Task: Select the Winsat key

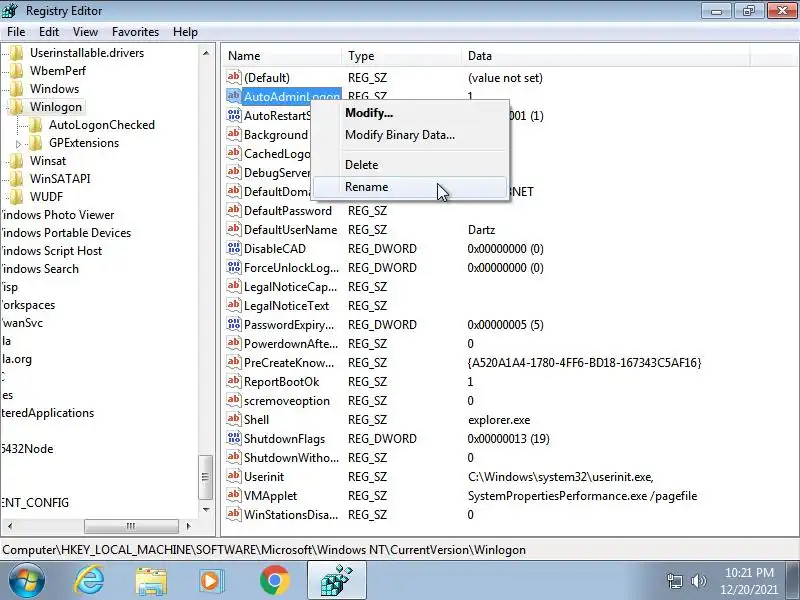Action: click(48, 161)
